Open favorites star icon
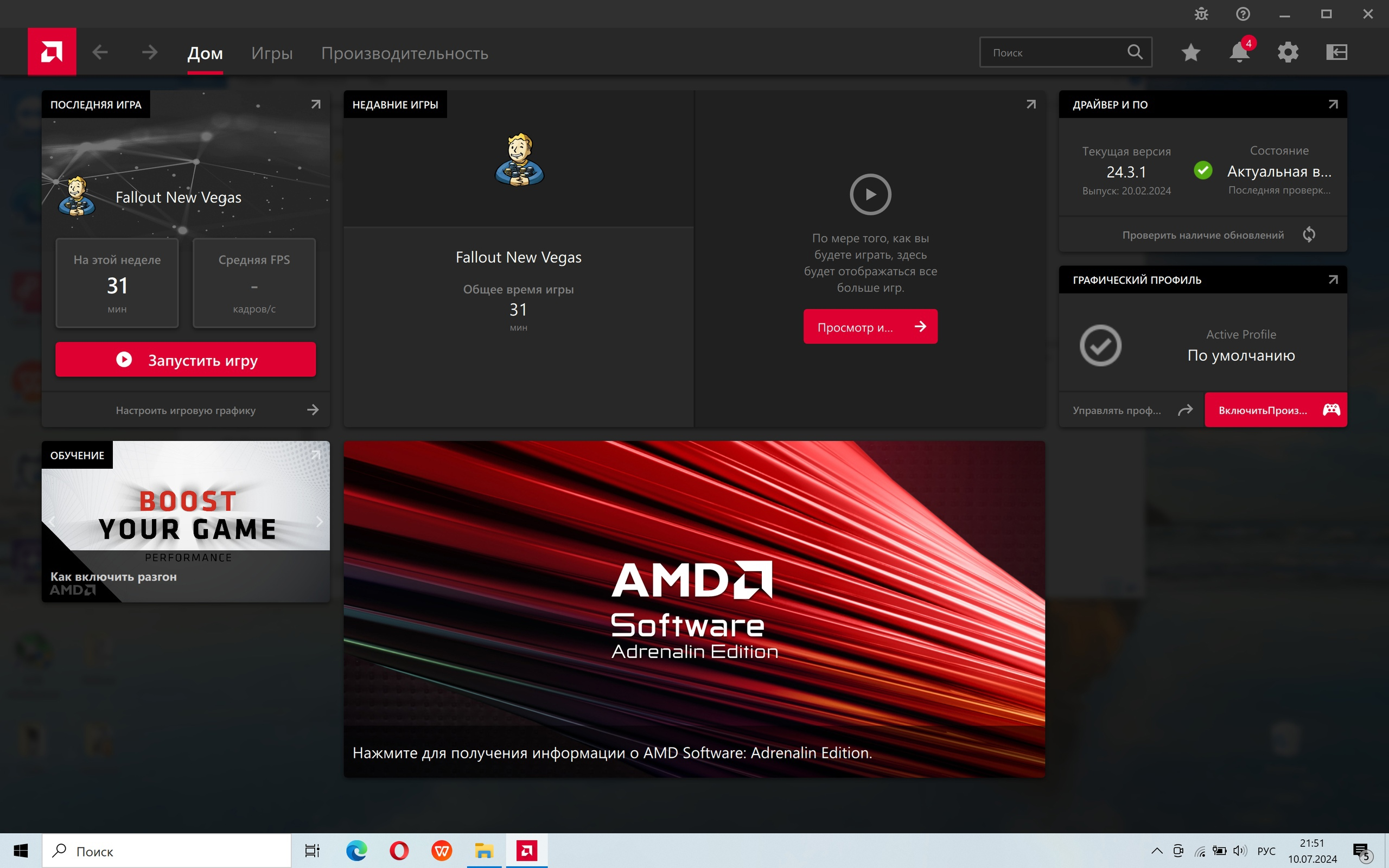The width and height of the screenshot is (1389, 868). pos(1191,52)
